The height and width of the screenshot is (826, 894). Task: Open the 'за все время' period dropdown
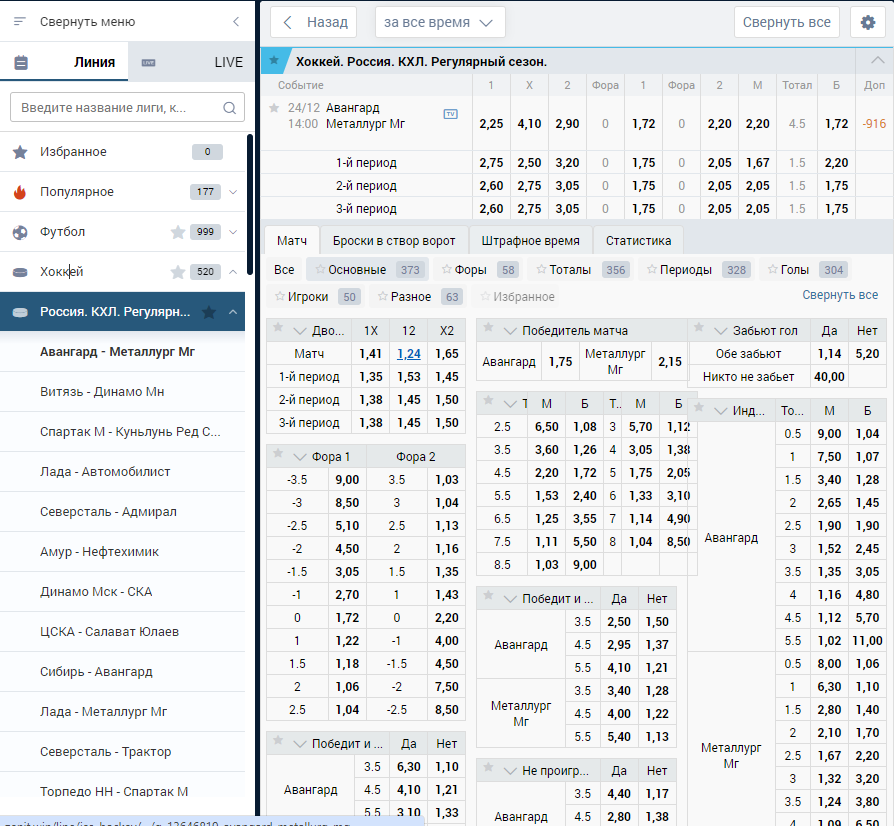click(440, 22)
